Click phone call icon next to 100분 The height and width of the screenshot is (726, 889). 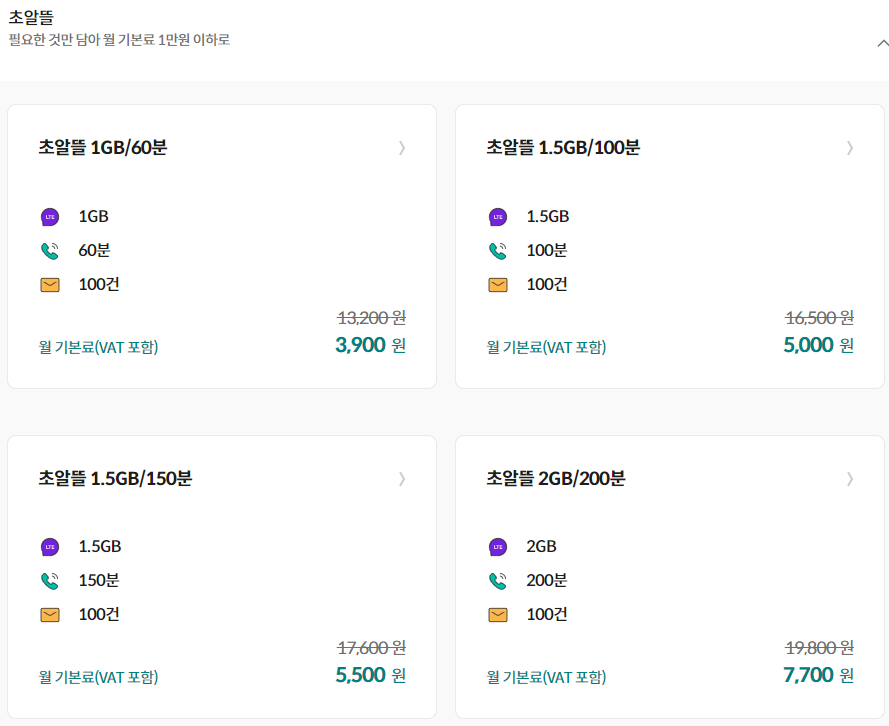click(x=498, y=251)
